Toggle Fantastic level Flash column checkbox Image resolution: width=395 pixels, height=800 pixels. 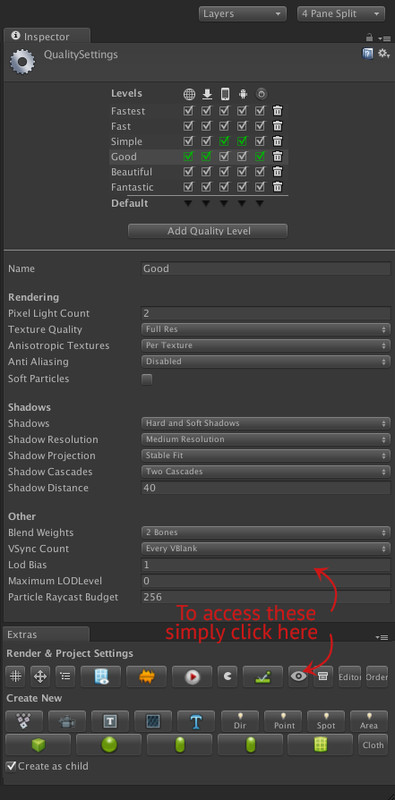point(260,187)
